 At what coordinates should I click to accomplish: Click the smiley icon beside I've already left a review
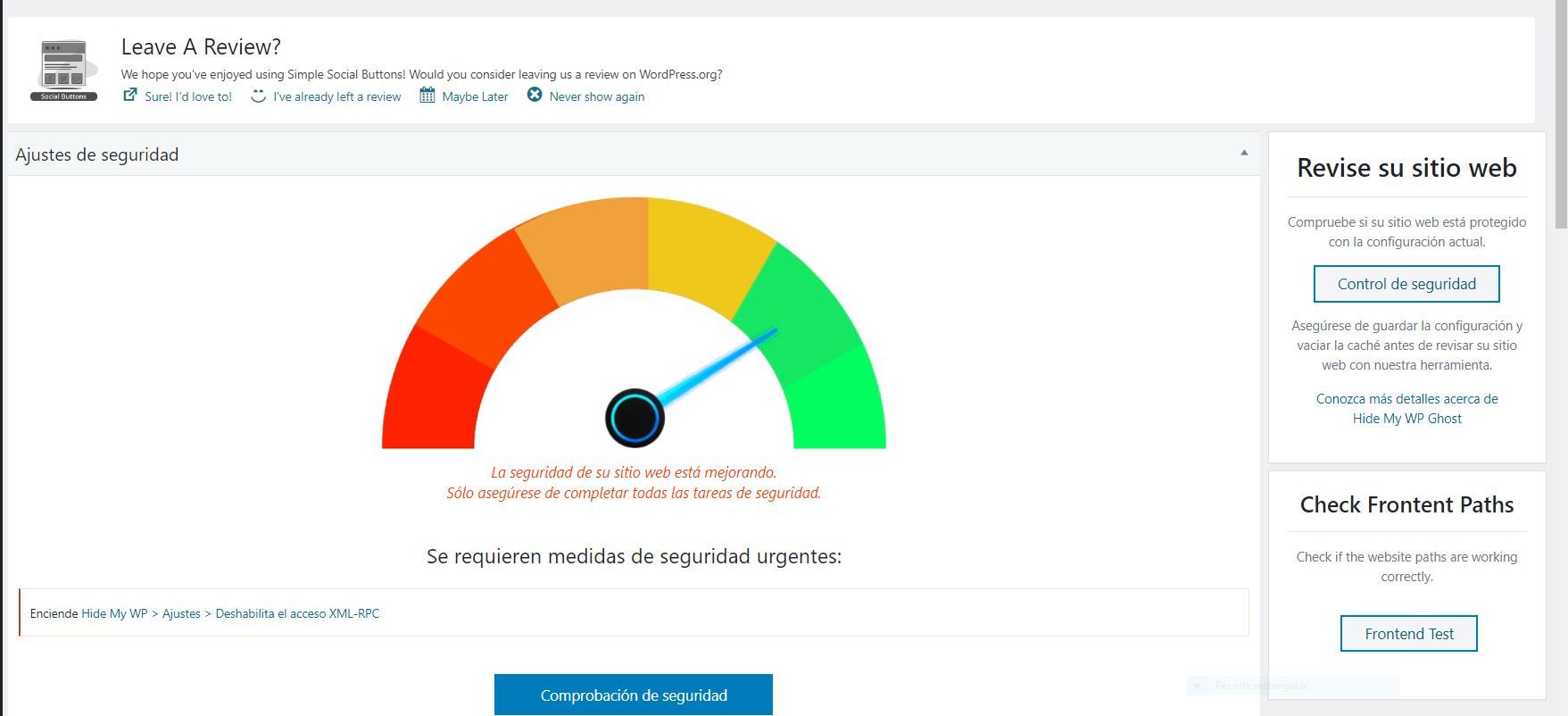coord(258,96)
